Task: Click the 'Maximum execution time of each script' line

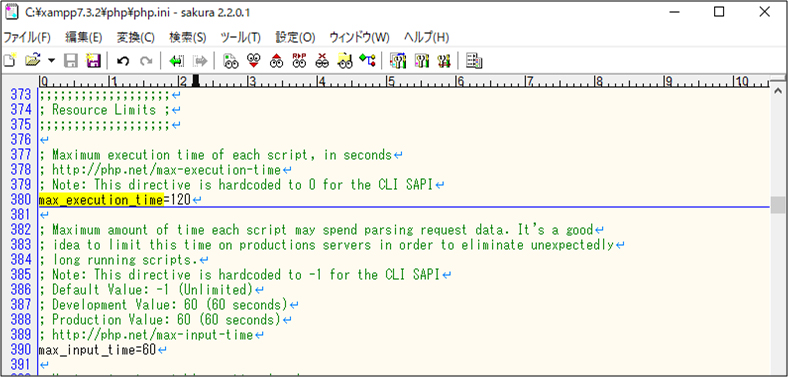Action: [x=215, y=155]
